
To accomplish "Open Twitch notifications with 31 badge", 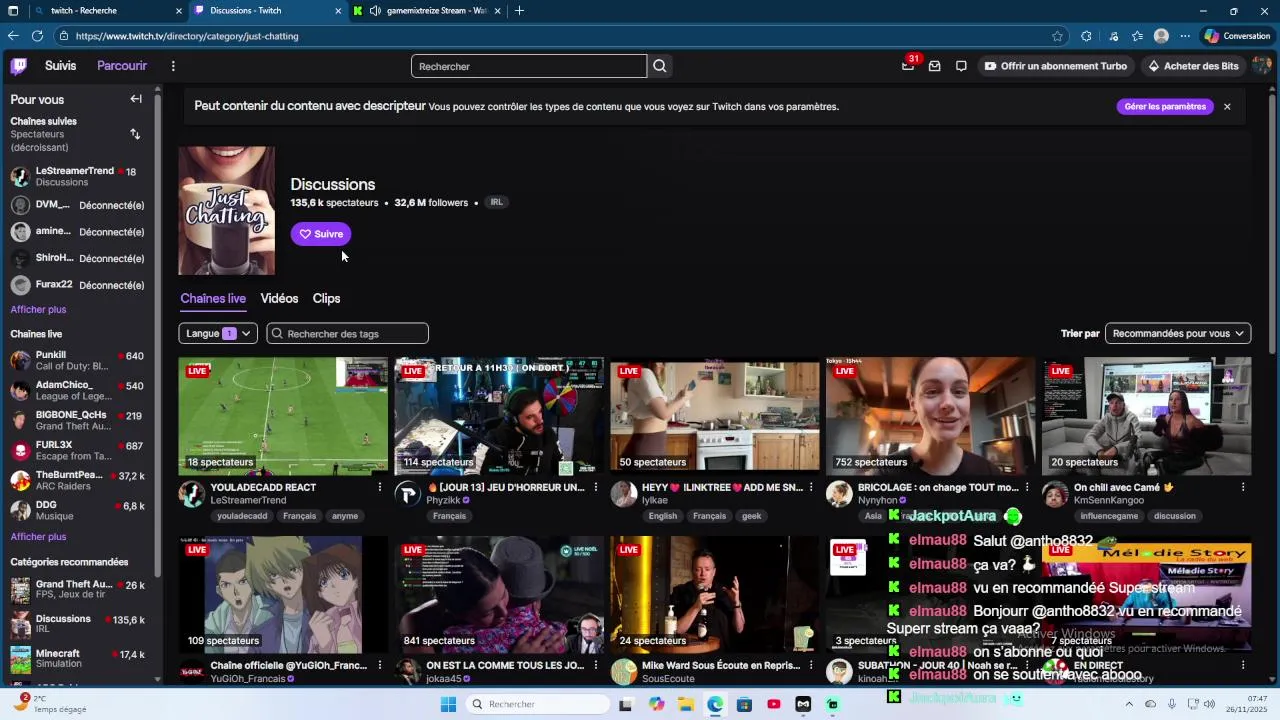I will point(908,66).
